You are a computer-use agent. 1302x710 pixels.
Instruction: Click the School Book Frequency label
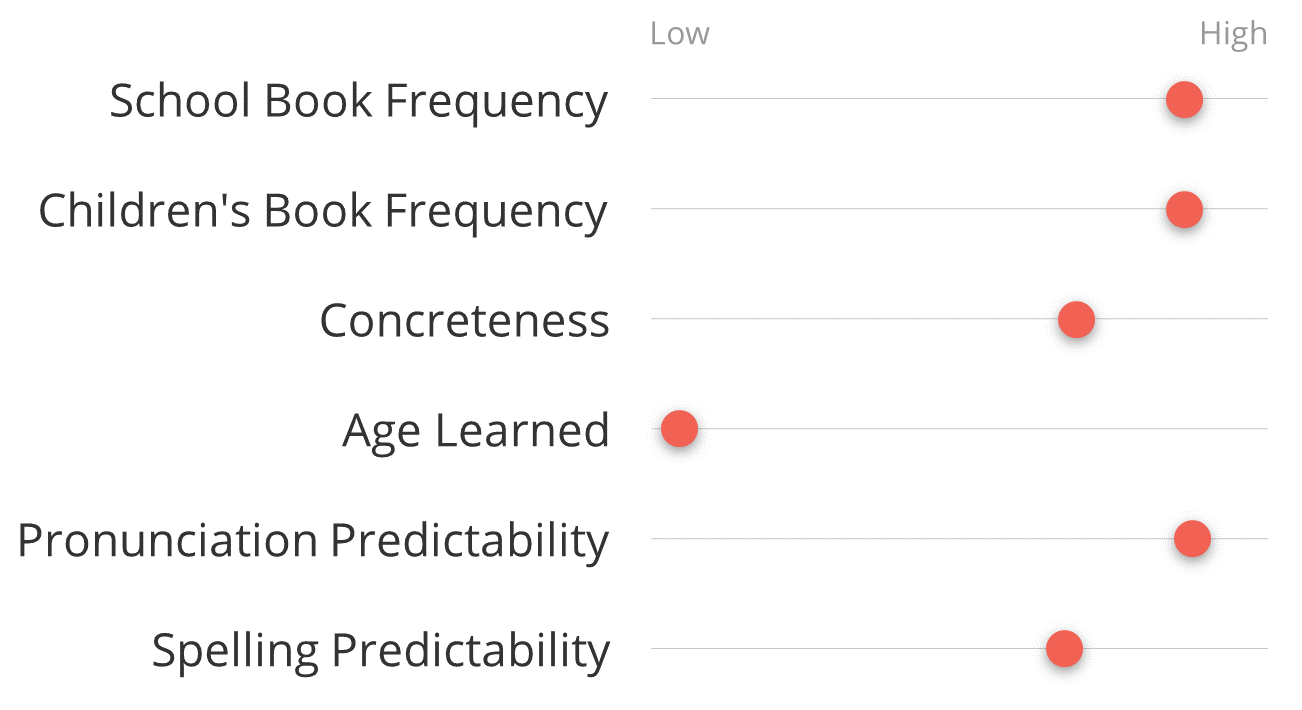(x=358, y=102)
